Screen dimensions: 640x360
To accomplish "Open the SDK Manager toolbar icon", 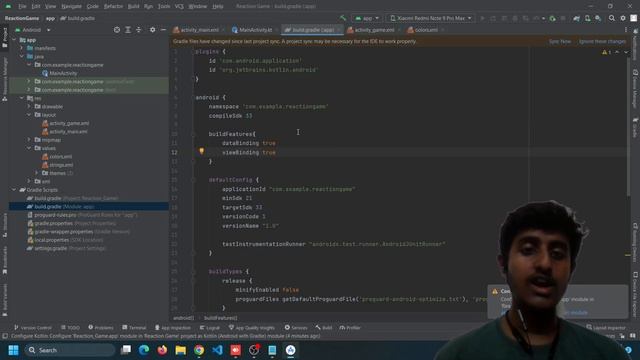I will click(x=598, y=18).
